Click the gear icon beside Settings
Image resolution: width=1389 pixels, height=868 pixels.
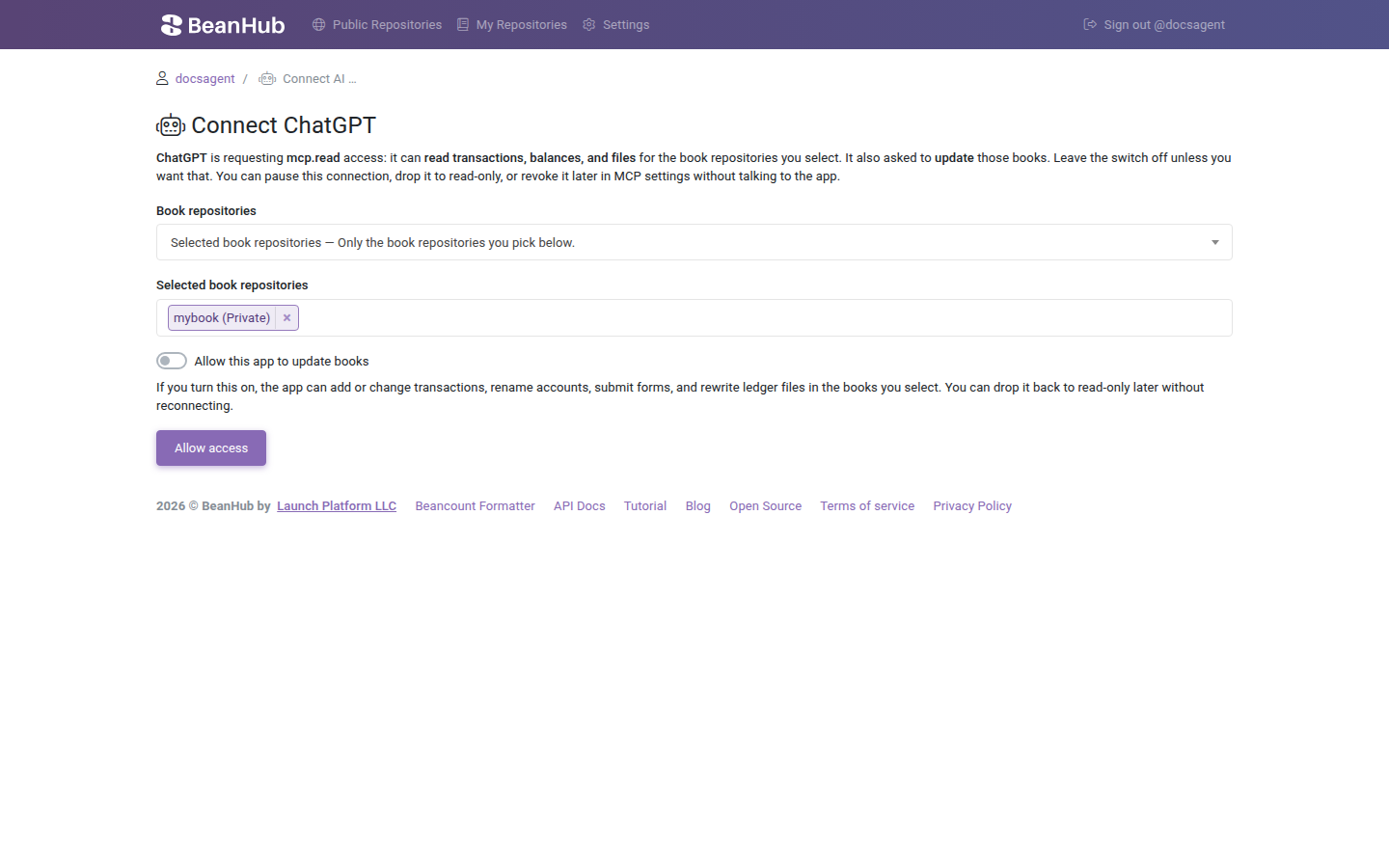click(589, 25)
